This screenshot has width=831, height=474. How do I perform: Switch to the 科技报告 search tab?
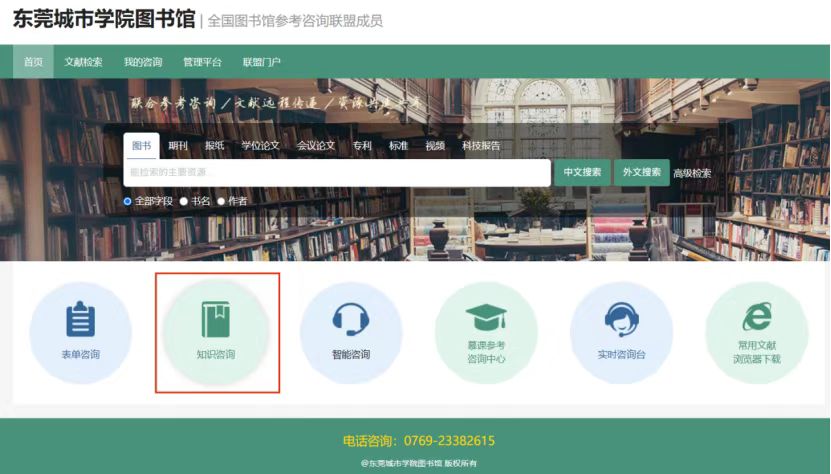481,146
